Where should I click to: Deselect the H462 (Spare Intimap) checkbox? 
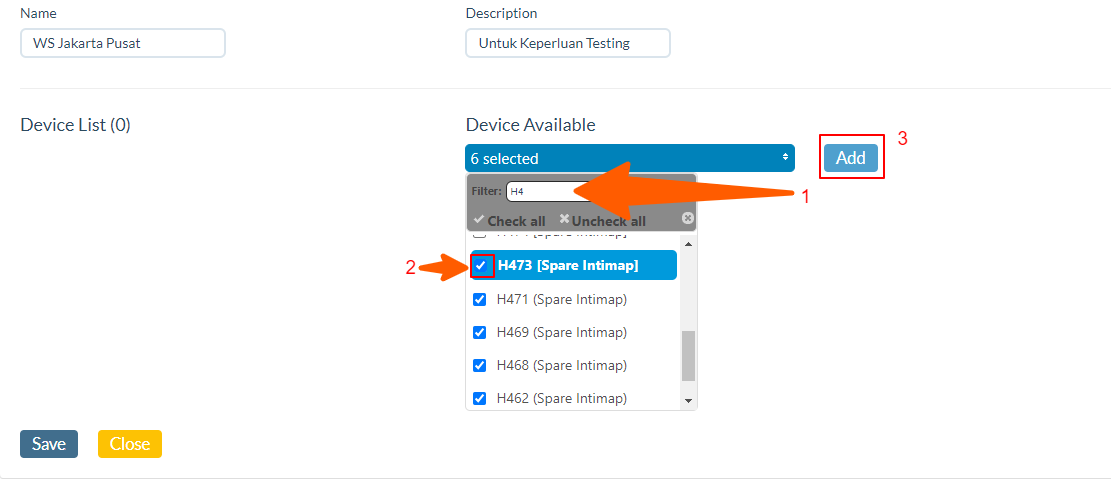pyautogui.click(x=480, y=398)
